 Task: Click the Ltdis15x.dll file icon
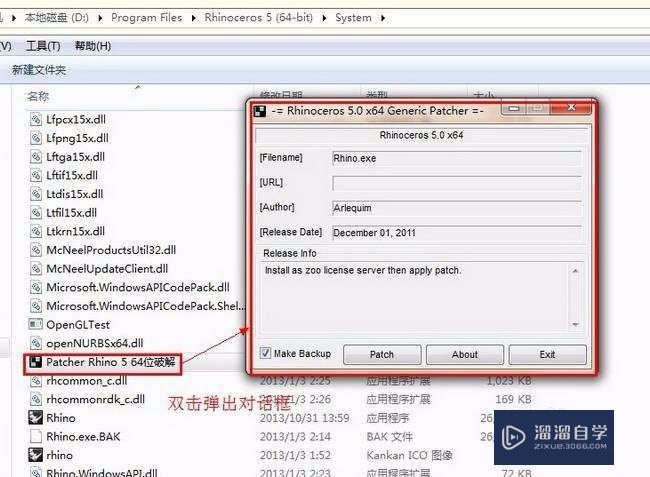pos(36,194)
